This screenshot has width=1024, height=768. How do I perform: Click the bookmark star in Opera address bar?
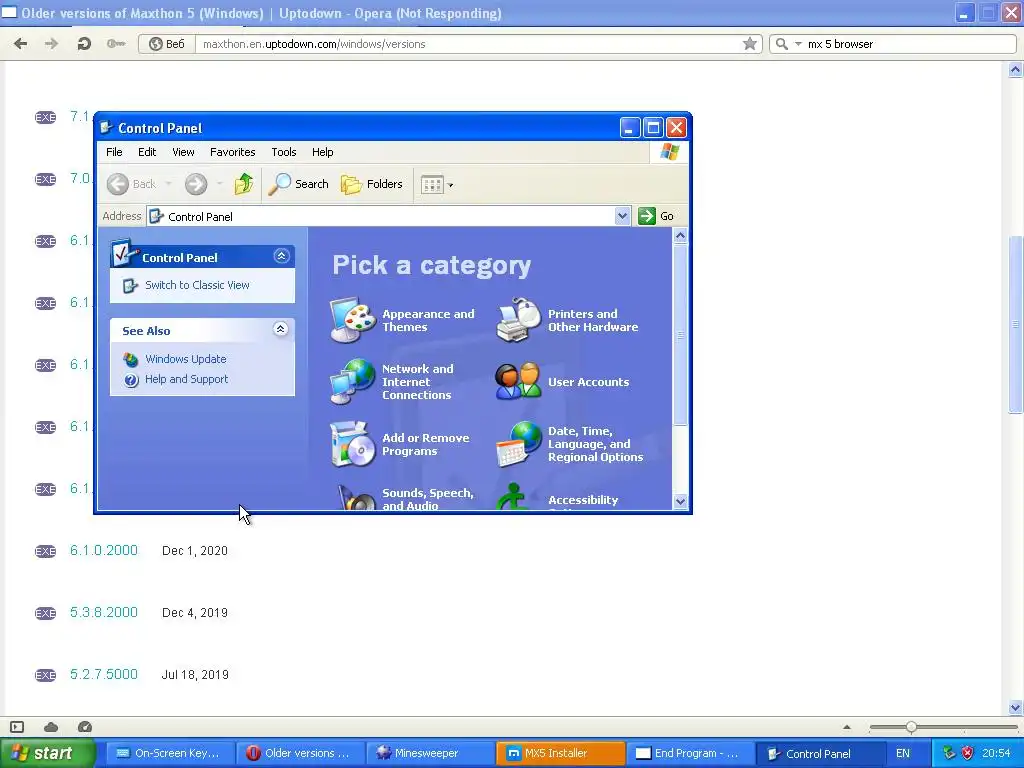click(750, 44)
